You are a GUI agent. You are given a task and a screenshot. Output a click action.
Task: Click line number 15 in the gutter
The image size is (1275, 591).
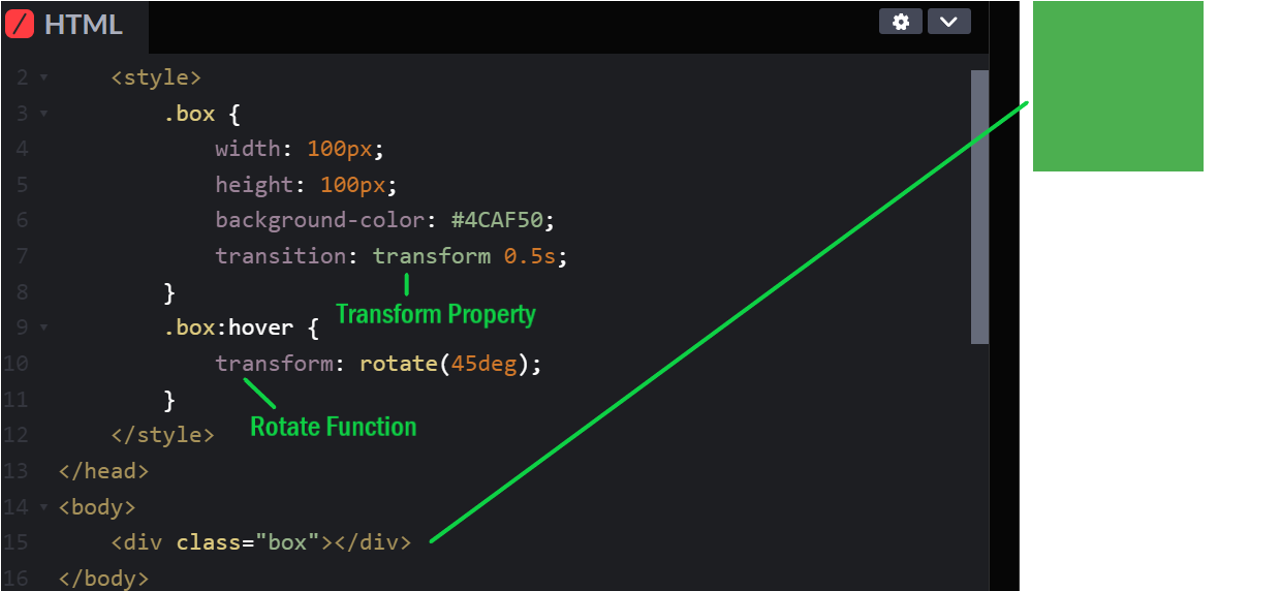click(x=16, y=543)
